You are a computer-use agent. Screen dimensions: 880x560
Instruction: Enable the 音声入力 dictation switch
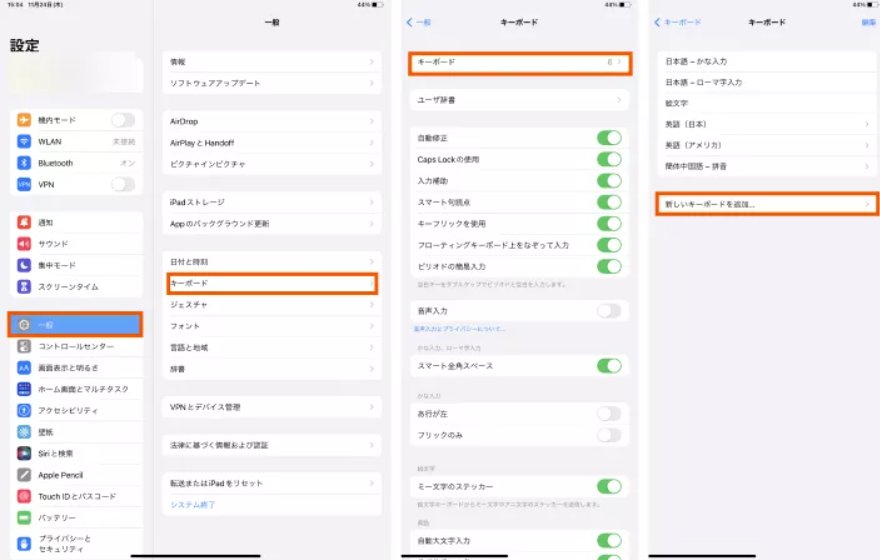608,311
